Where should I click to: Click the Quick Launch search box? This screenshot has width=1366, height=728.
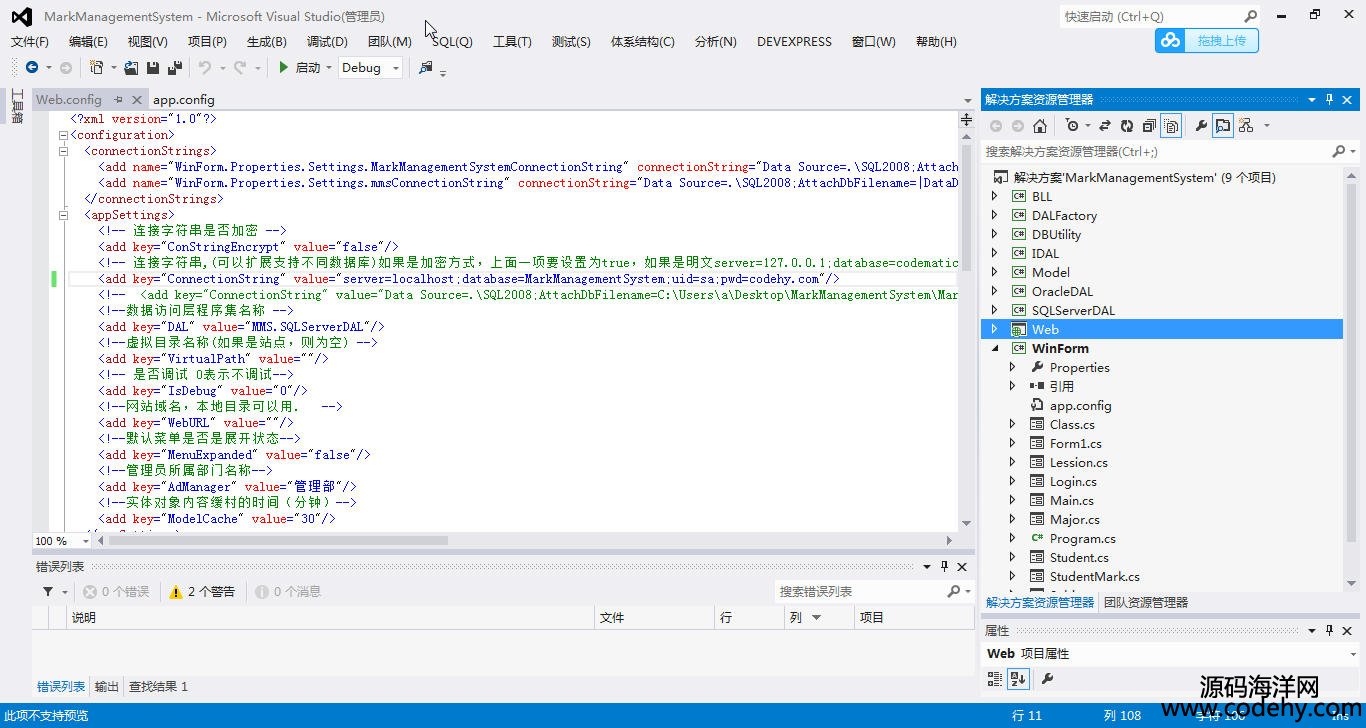(1150, 17)
